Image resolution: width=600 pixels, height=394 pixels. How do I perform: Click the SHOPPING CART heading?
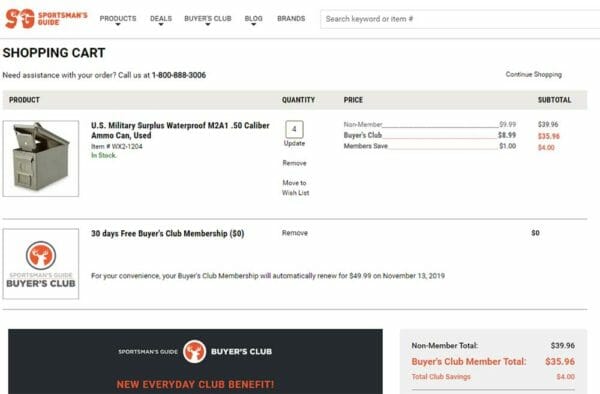tap(54, 52)
